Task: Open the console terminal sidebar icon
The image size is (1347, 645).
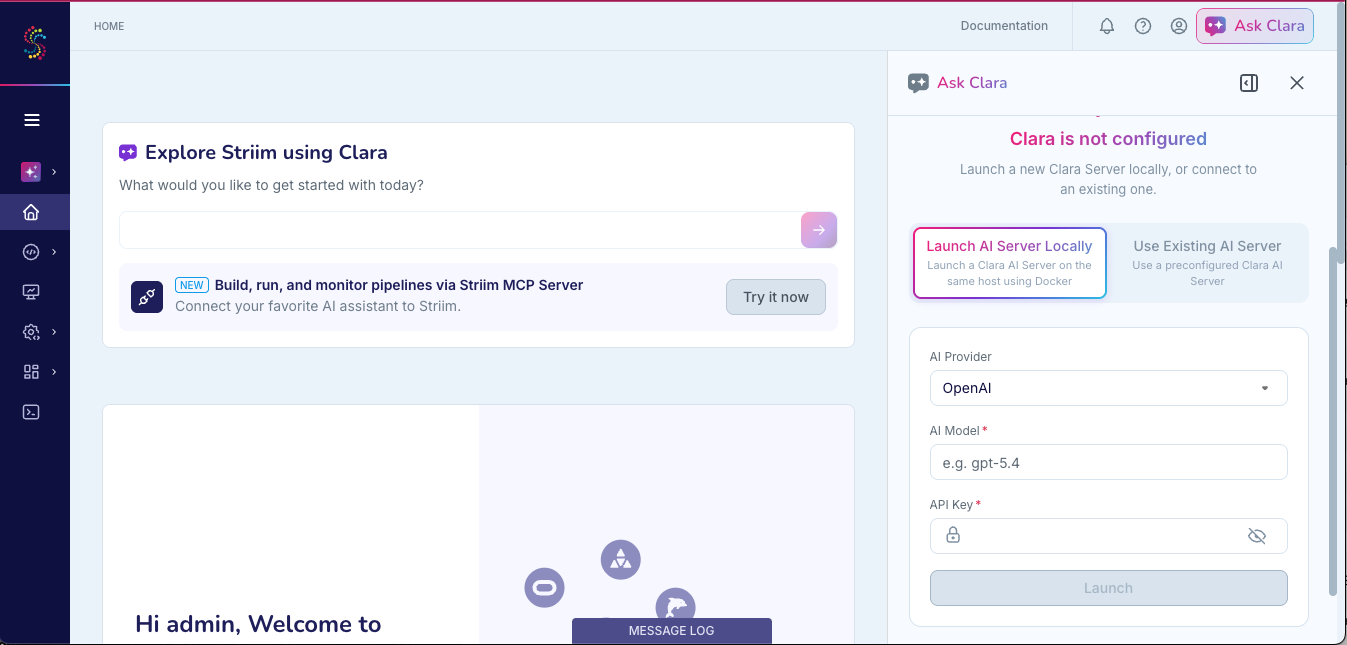Action: pyautogui.click(x=31, y=412)
